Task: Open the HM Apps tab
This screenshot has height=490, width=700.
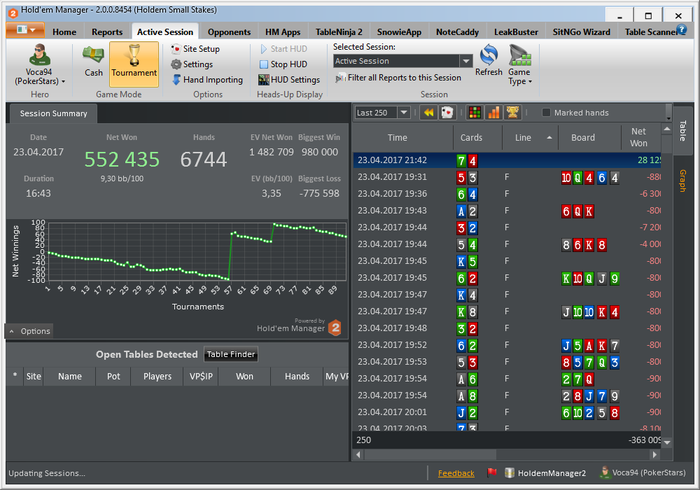Action: tap(283, 32)
